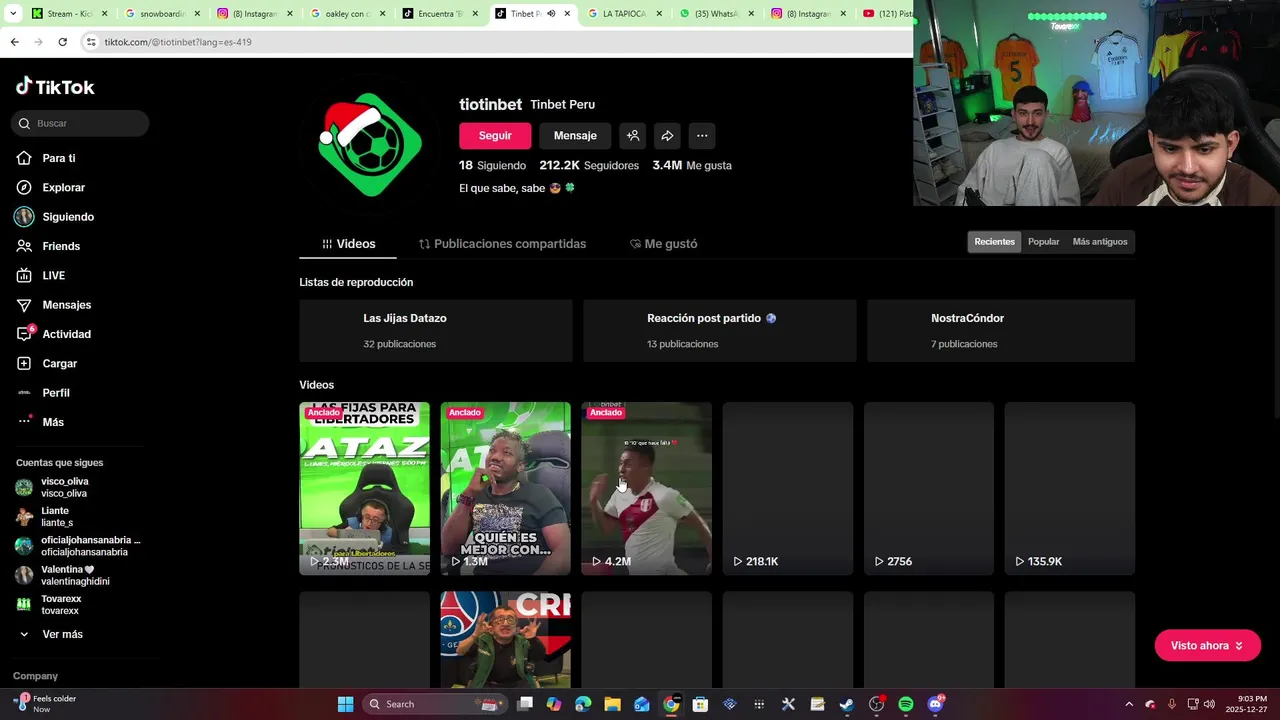Open Microsoft Edge from the taskbar
Image resolution: width=1280 pixels, height=720 pixels.
583,704
